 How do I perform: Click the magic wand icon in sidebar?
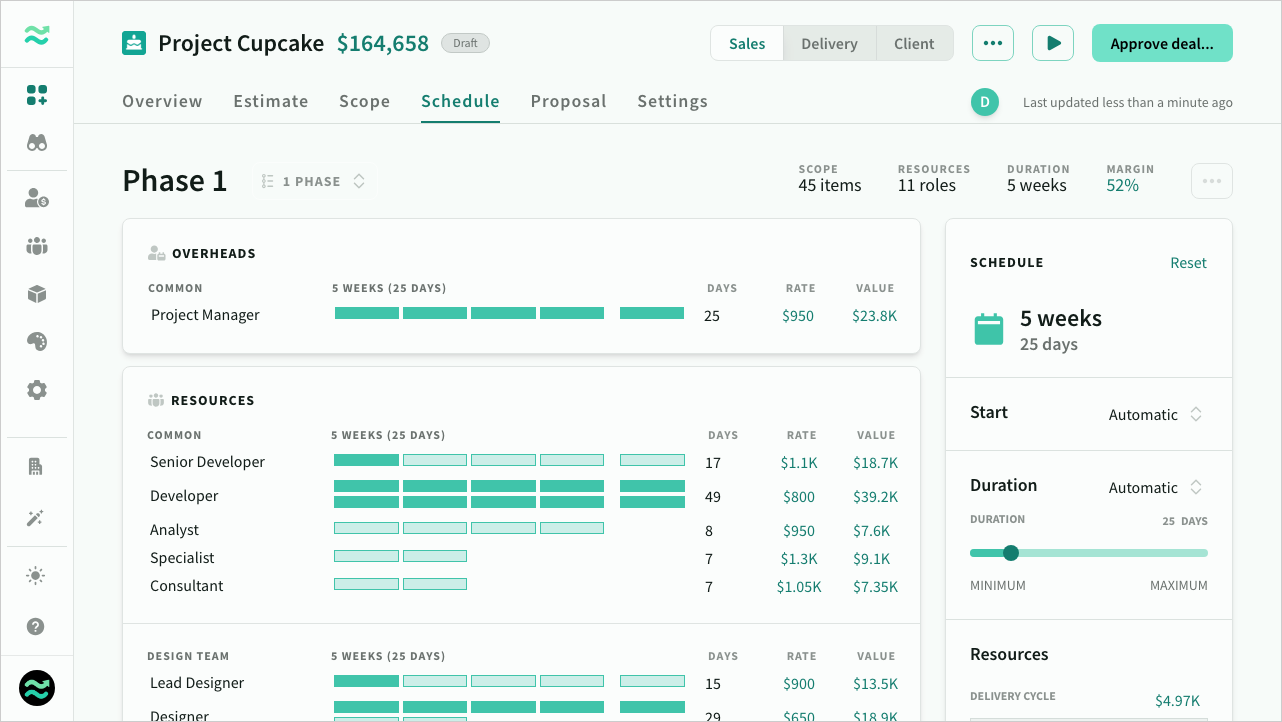tap(37, 518)
